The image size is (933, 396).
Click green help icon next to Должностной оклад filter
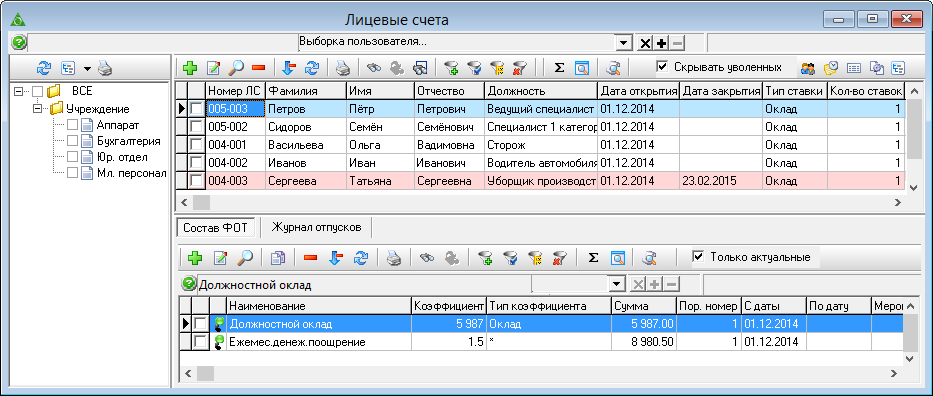click(189, 284)
